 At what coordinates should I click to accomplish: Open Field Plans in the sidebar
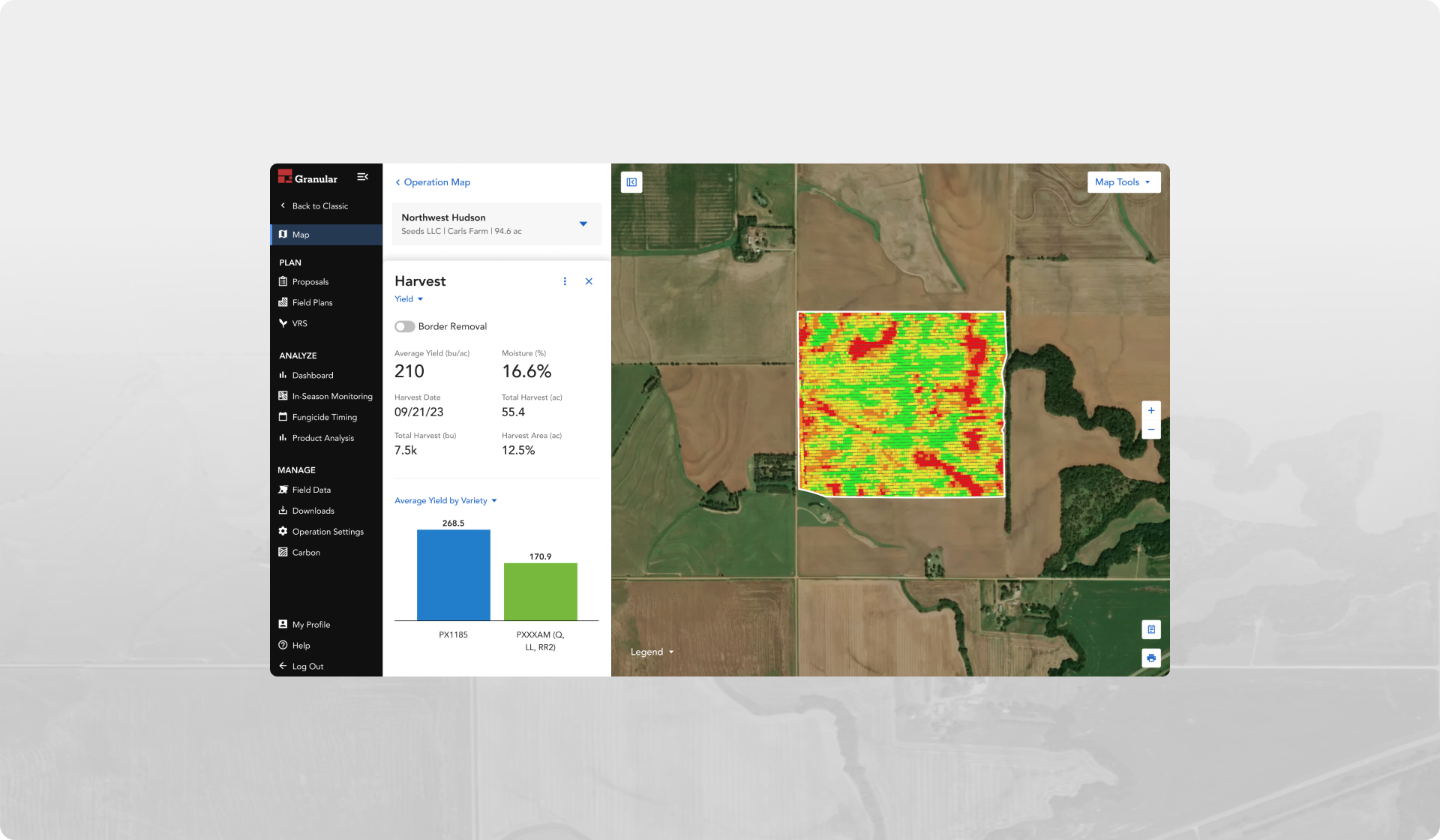[x=312, y=302]
